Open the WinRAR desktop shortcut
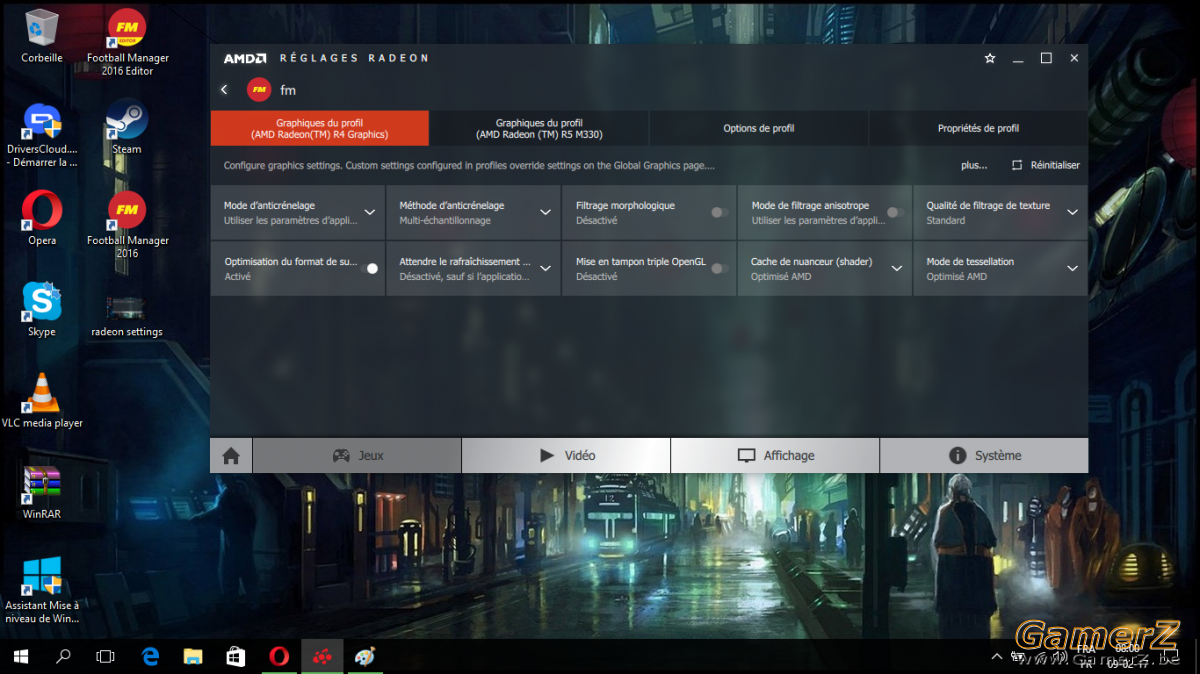The image size is (1200, 674). (x=42, y=492)
